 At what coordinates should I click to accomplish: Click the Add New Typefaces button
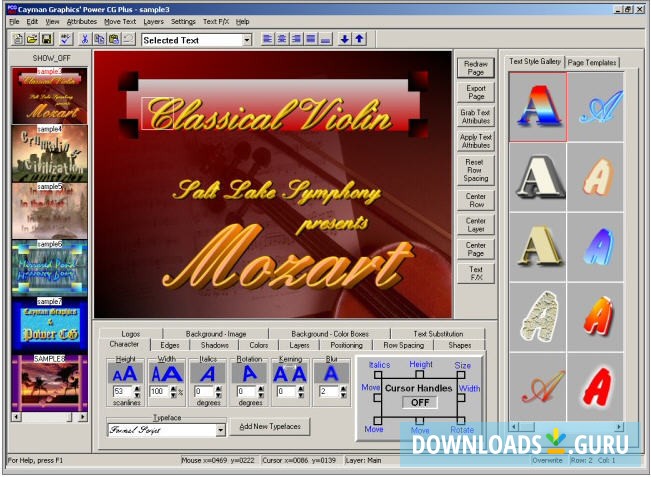(x=270, y=426)
